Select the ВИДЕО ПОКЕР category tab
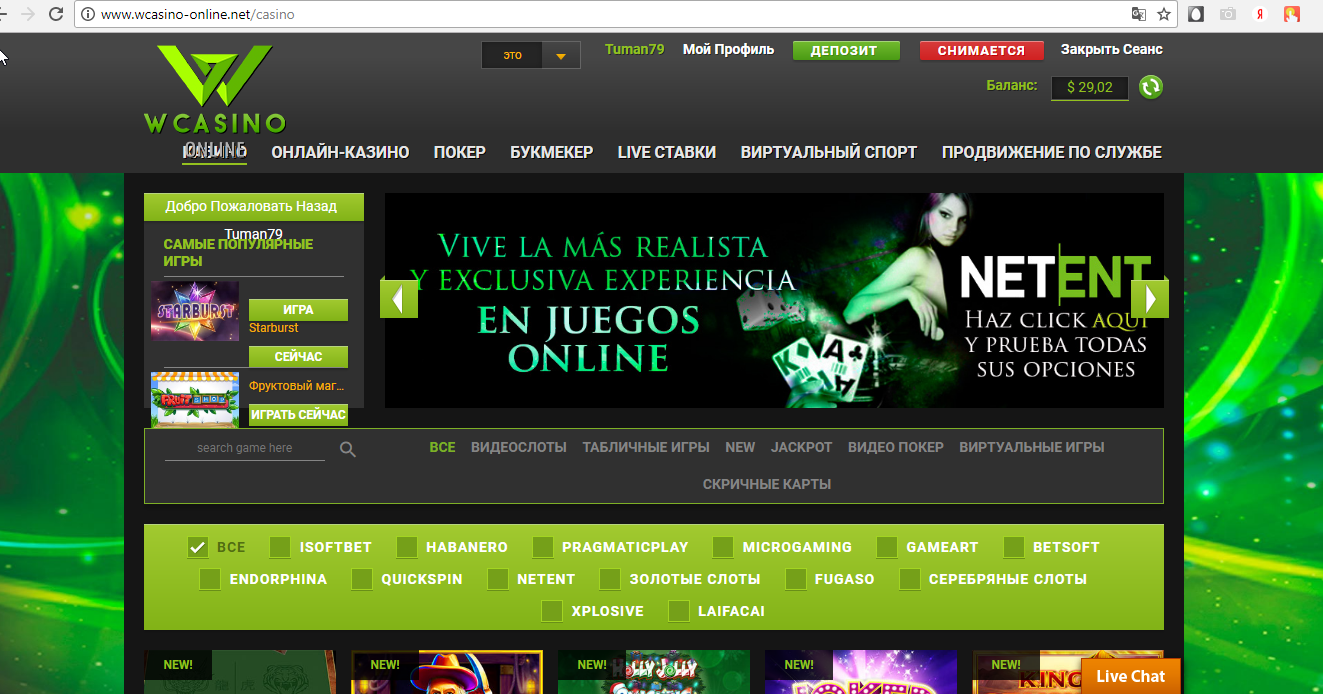The width and height of the screenshot is (1323, 694). click(896, 447)
